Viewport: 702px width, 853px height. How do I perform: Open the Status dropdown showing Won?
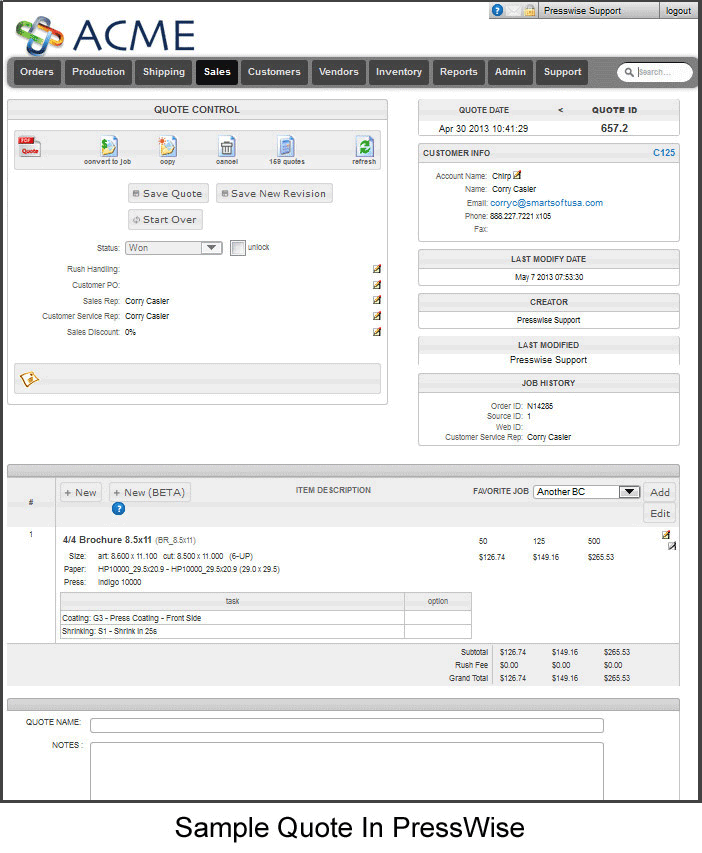tap(174, 248)
